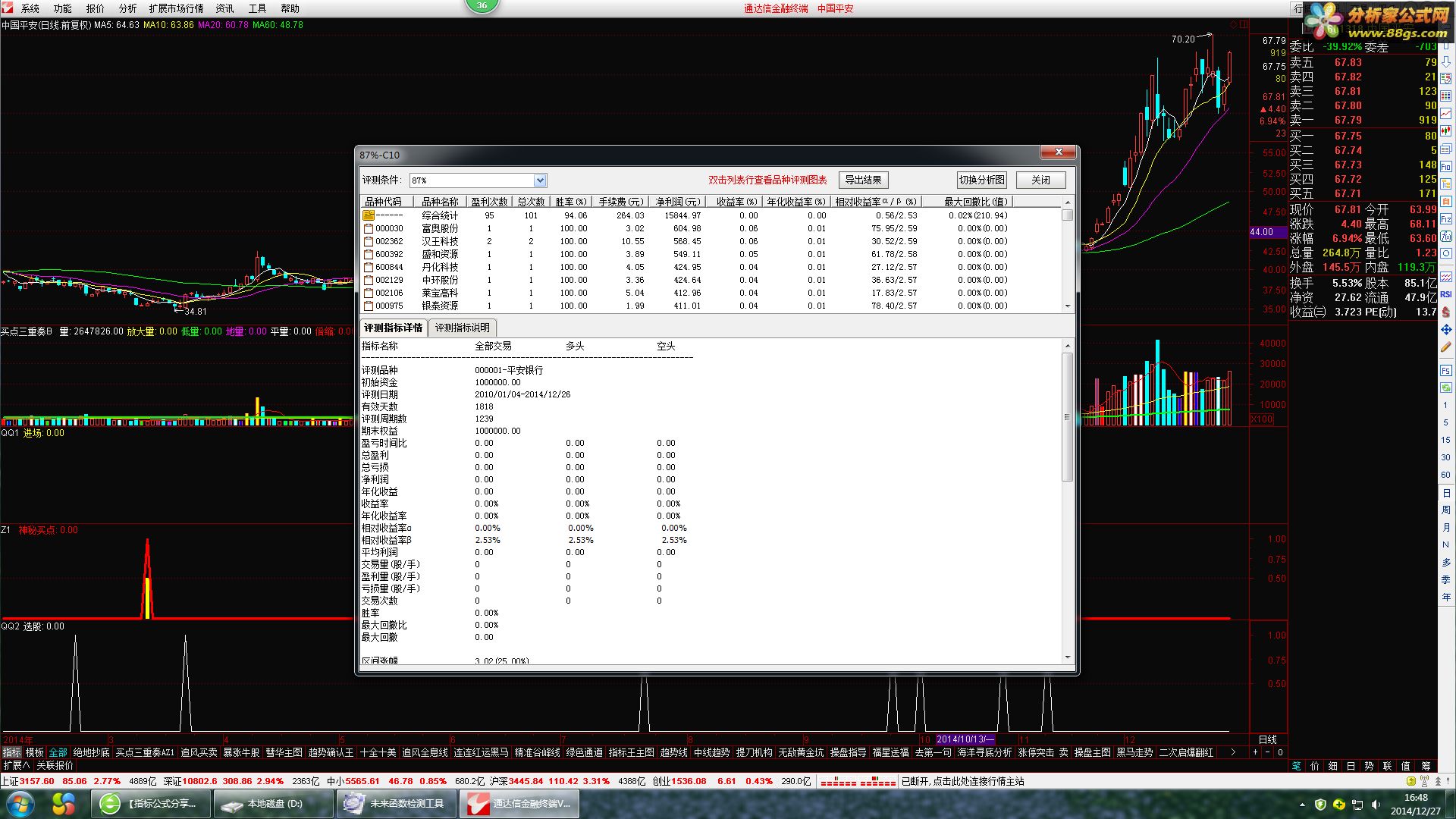This screenshot has height=819, width=1456.
Task: Click the 扩展 expander at bottom left
Action: [17, 766]
